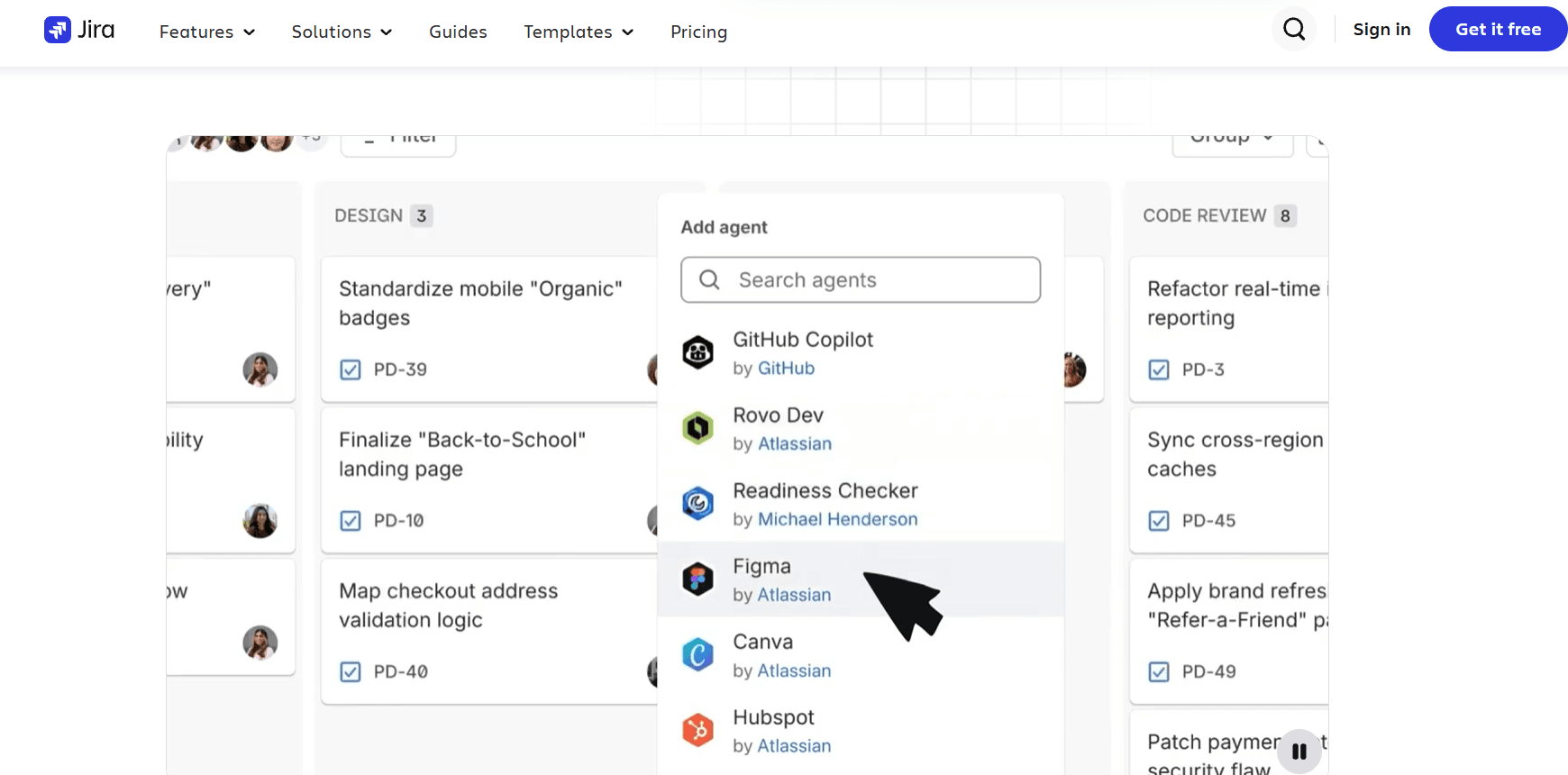Expand the Features dropdown menu
This screenshot has width=1568, height=775.
tap(207, 32)
